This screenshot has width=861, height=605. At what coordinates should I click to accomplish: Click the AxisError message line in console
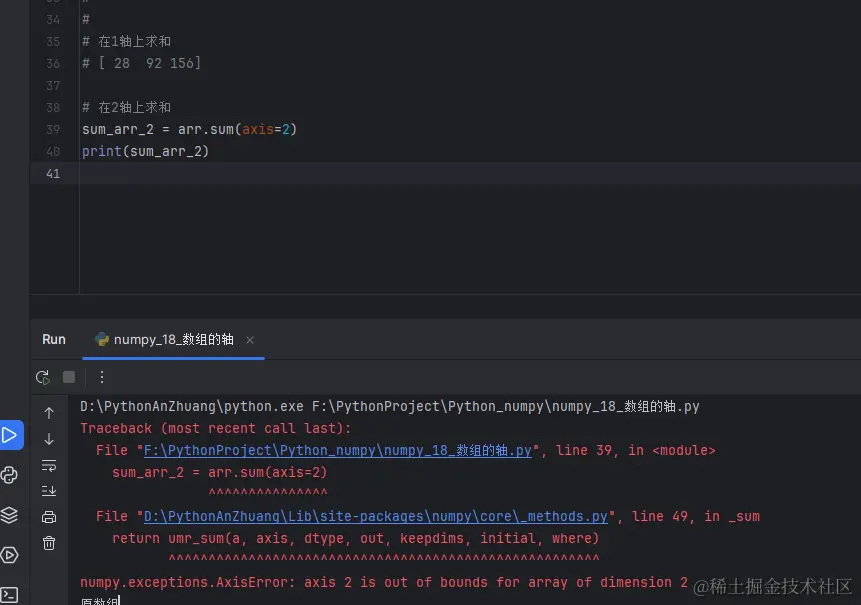coord(384,582)
